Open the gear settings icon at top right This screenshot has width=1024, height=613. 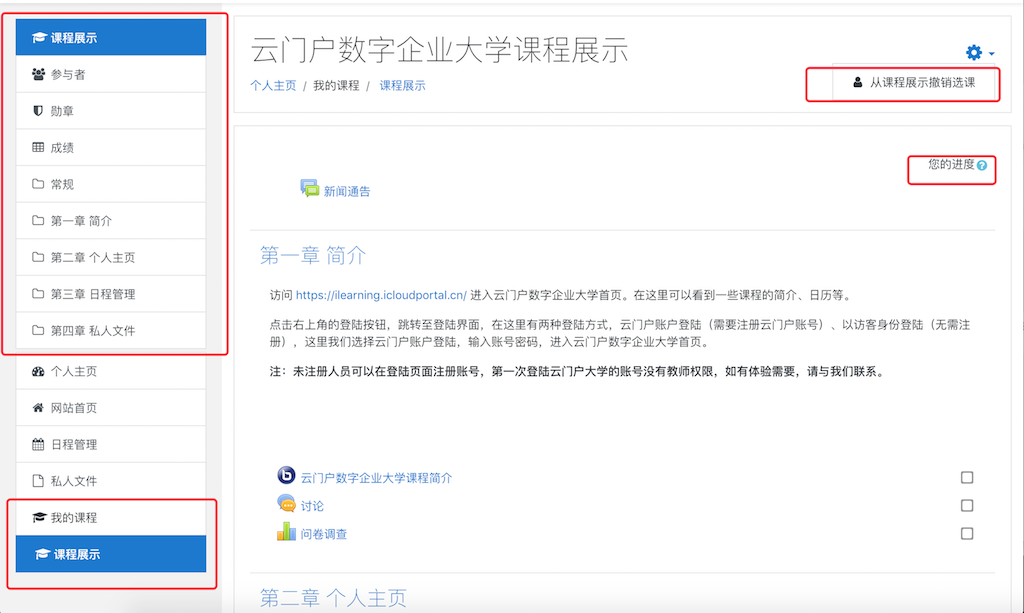(x=974, y=52)
